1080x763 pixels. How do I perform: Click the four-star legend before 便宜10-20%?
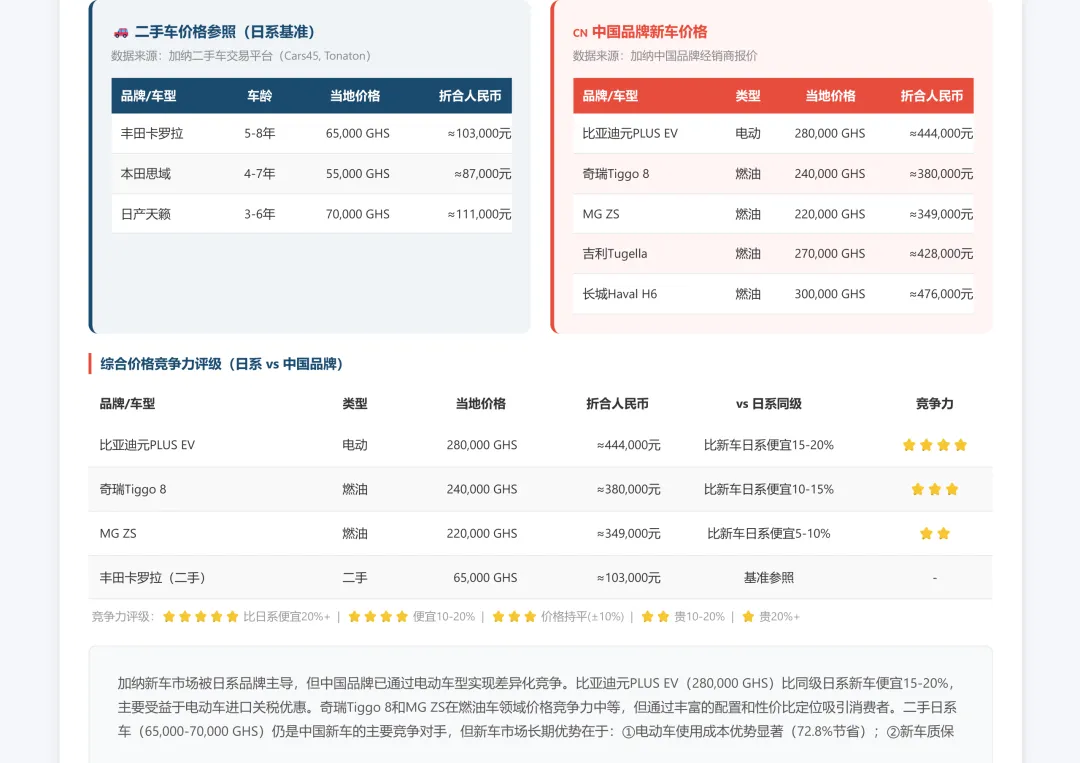(x=378, y=616)
